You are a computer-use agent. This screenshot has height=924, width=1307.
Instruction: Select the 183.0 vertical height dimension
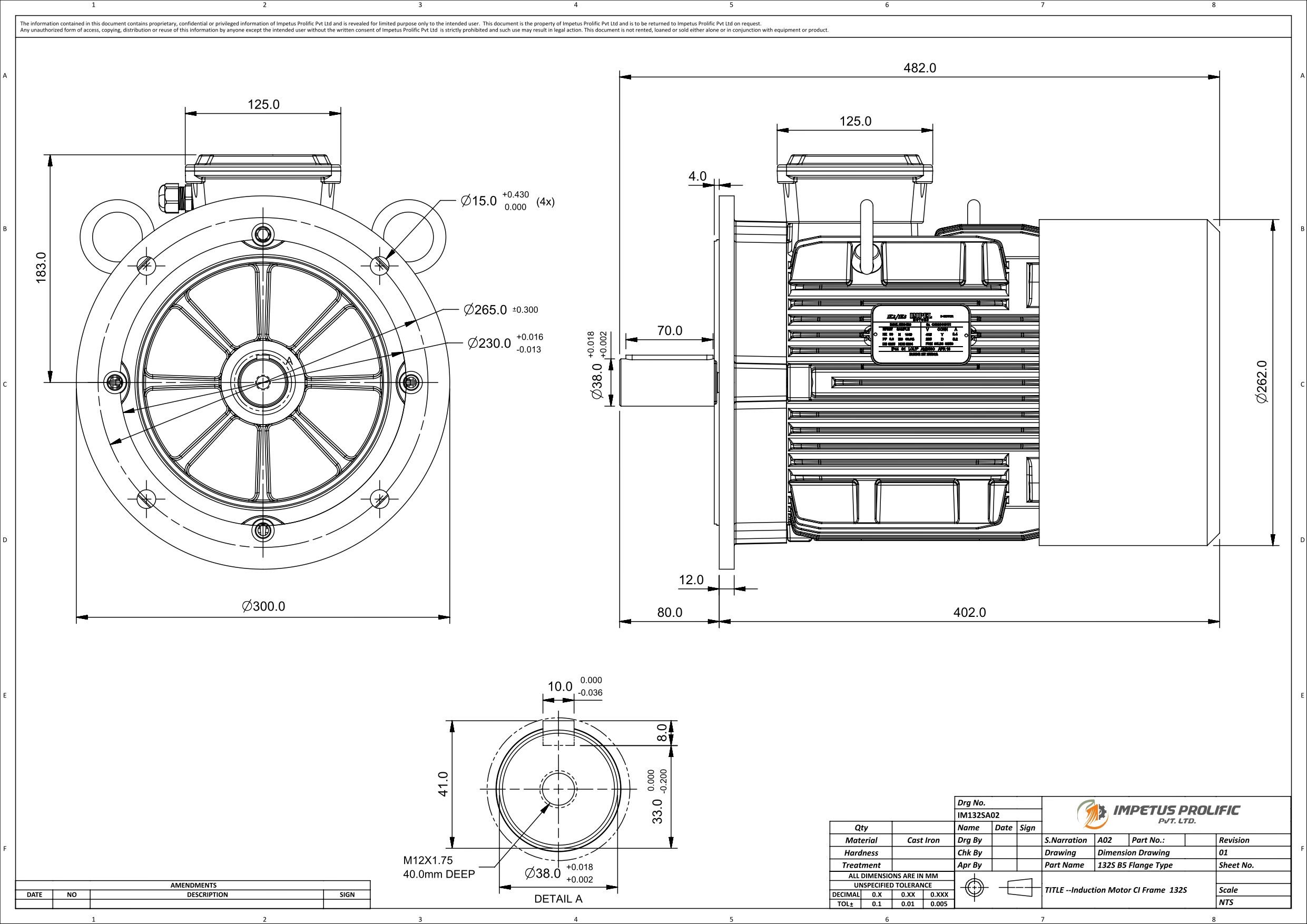click(x=41, y=268)
